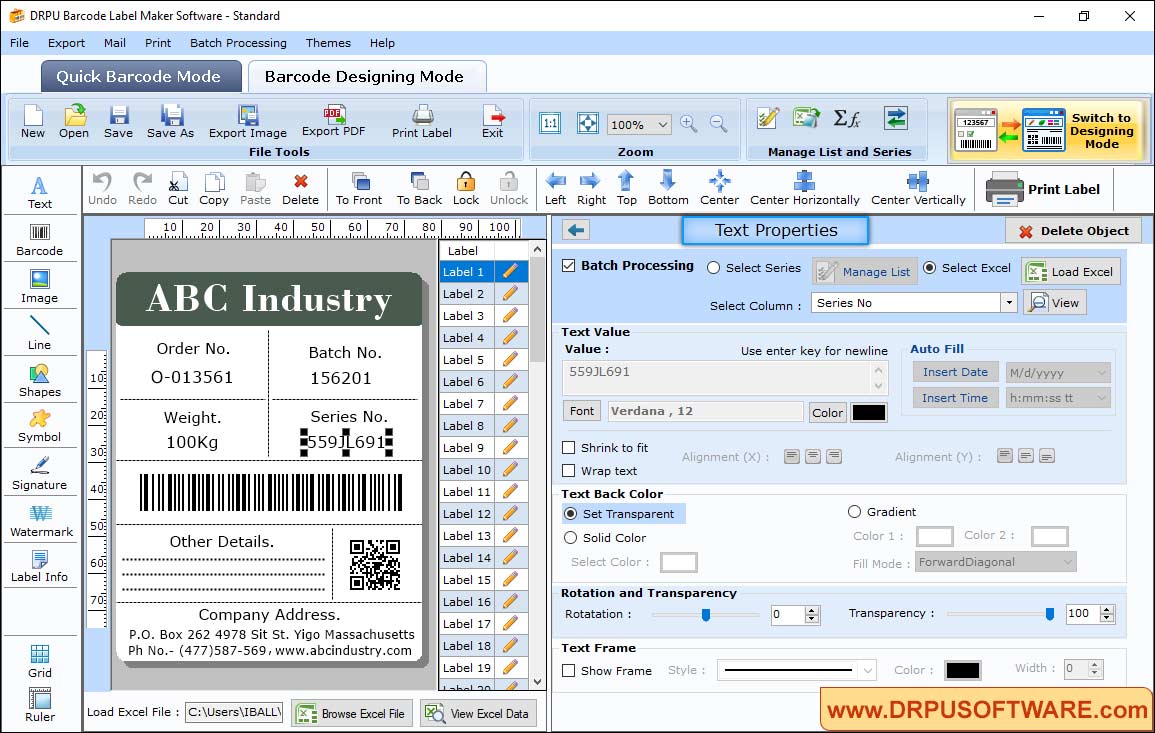Insert a Watermark from sidebar

pyautogui.click(x=41, y=521)
